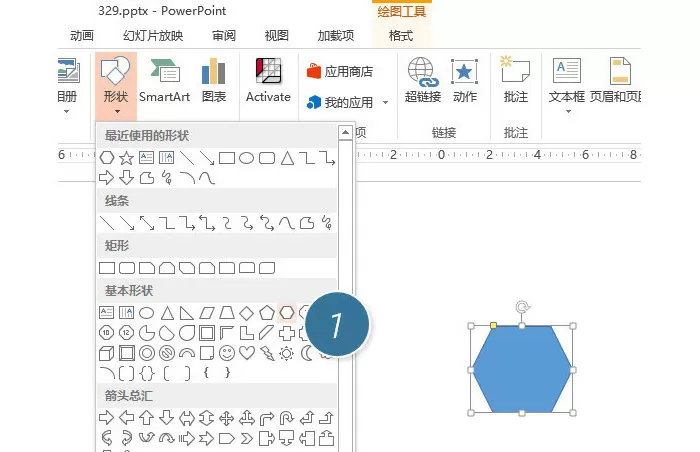Insert a SmartArt graphic
700x452 pixels.
point(165,80)
